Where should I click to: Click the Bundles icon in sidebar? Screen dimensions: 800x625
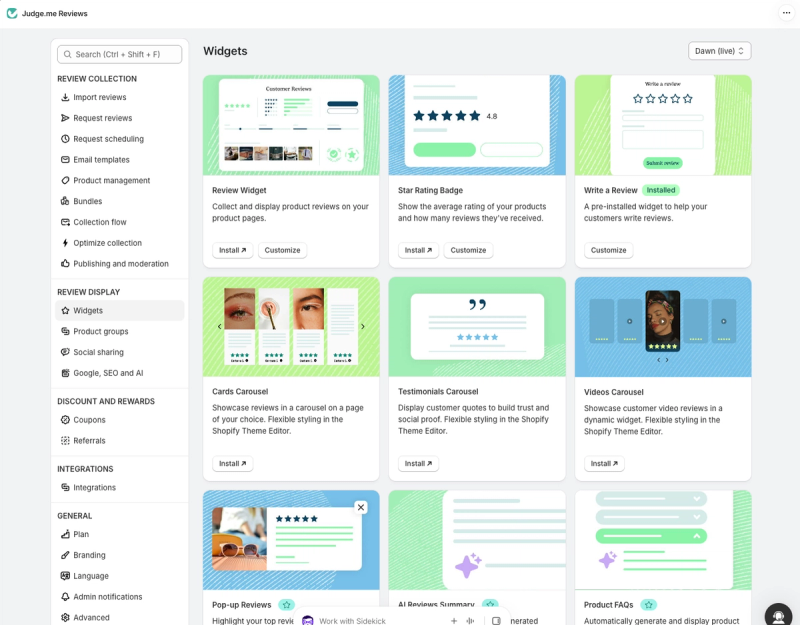[x=65, y=201]
